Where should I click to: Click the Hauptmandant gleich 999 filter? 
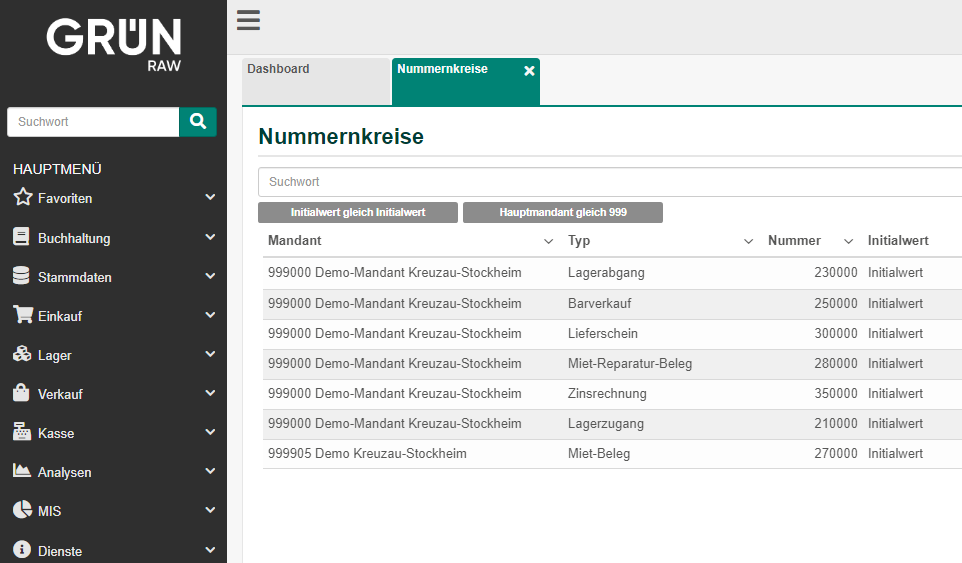[x=563, y=213]
